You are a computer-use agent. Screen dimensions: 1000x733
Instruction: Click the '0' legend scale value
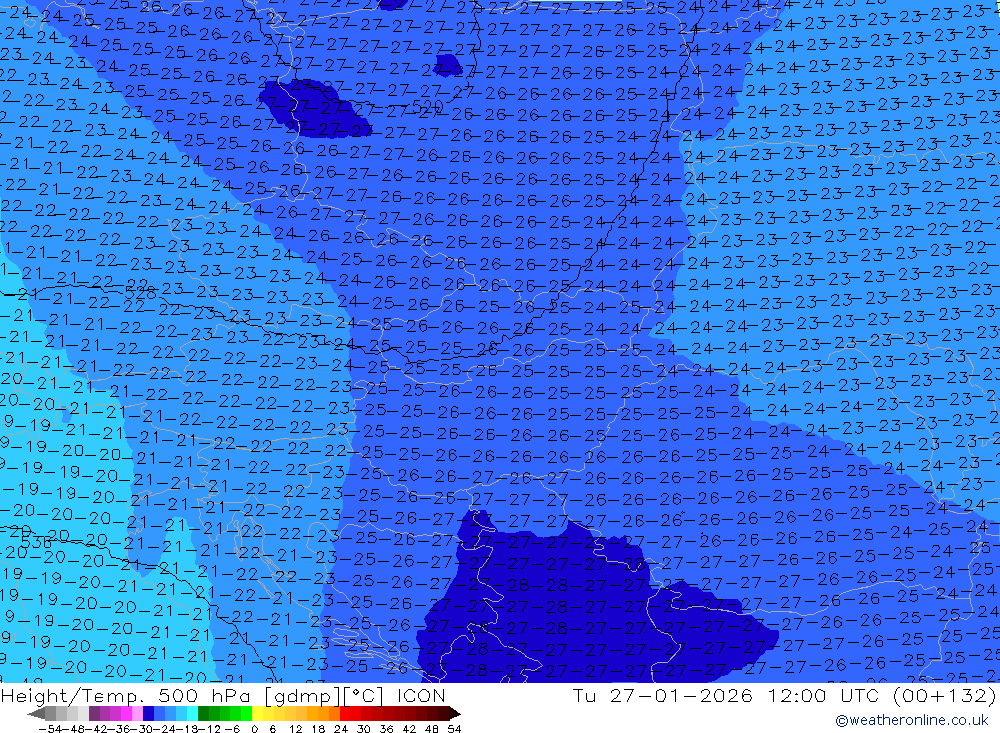[x=254, y=729]
